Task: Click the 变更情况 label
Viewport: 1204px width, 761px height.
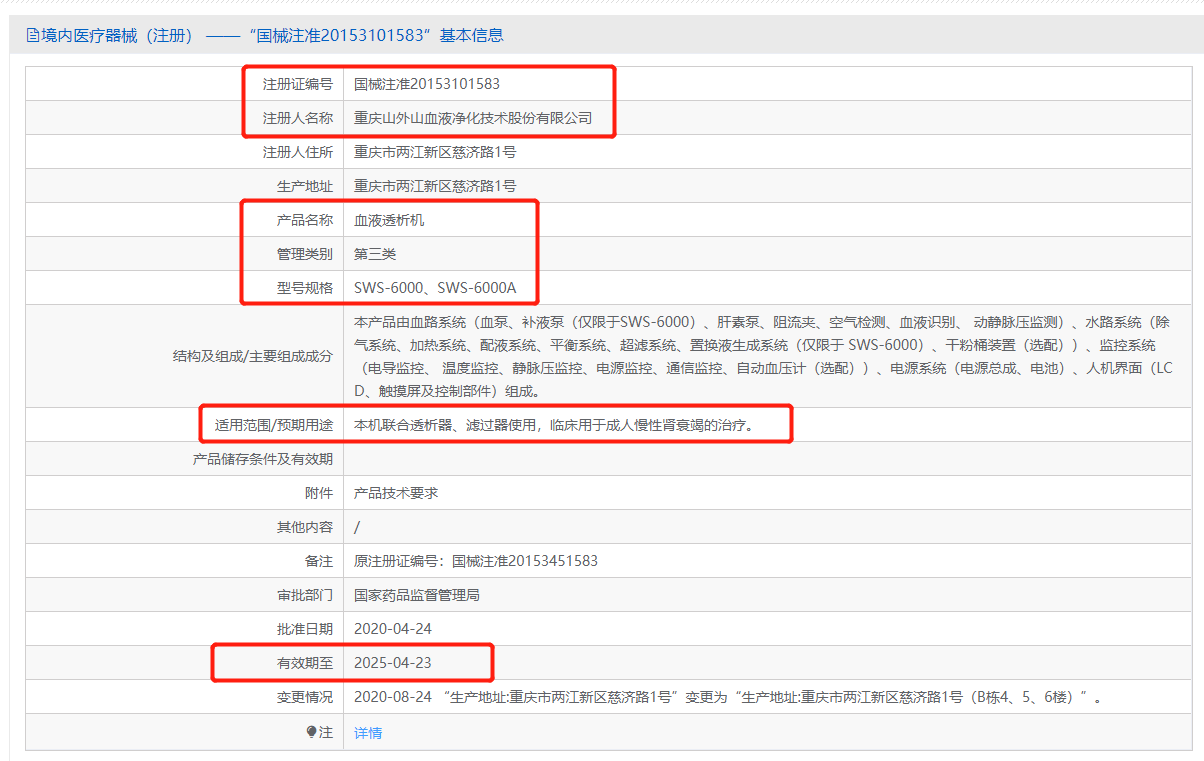Action: pos(305,697)
